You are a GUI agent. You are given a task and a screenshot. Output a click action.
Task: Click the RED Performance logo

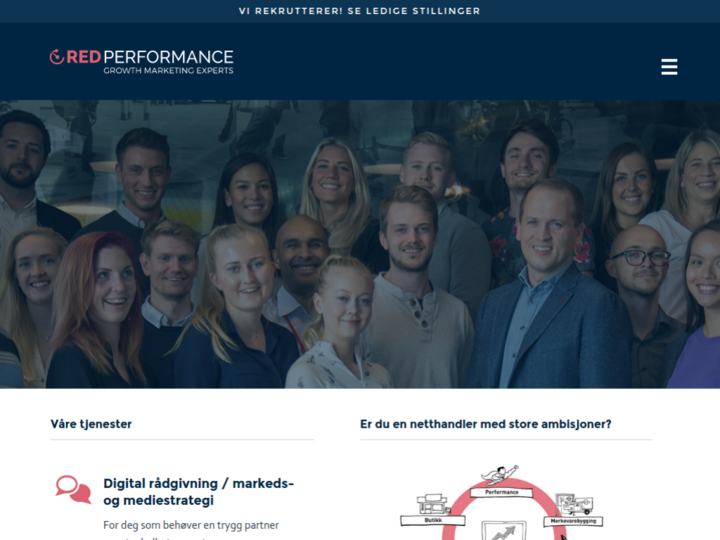coord(141,62)
